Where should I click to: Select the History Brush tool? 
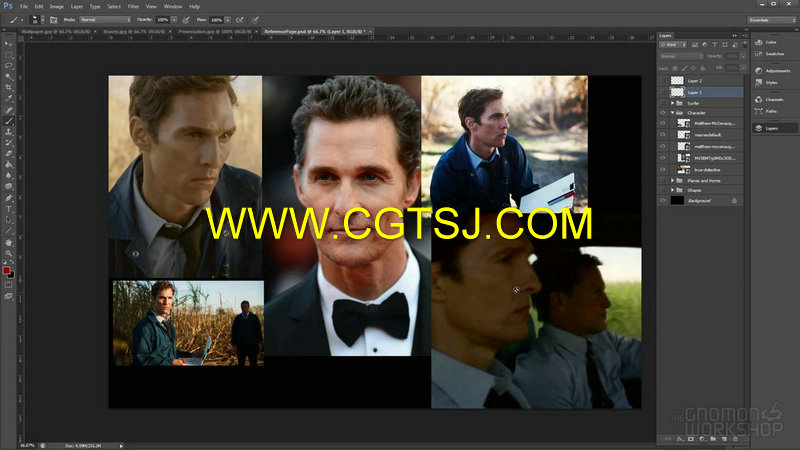pyautogui.click(x=8, y=143)
